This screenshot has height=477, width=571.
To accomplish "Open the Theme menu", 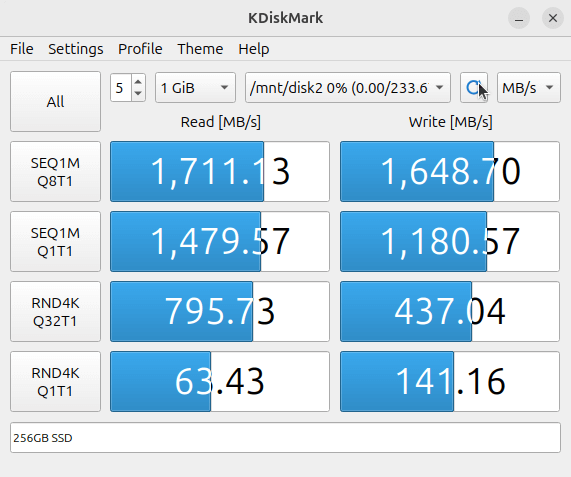I will 200,49.
